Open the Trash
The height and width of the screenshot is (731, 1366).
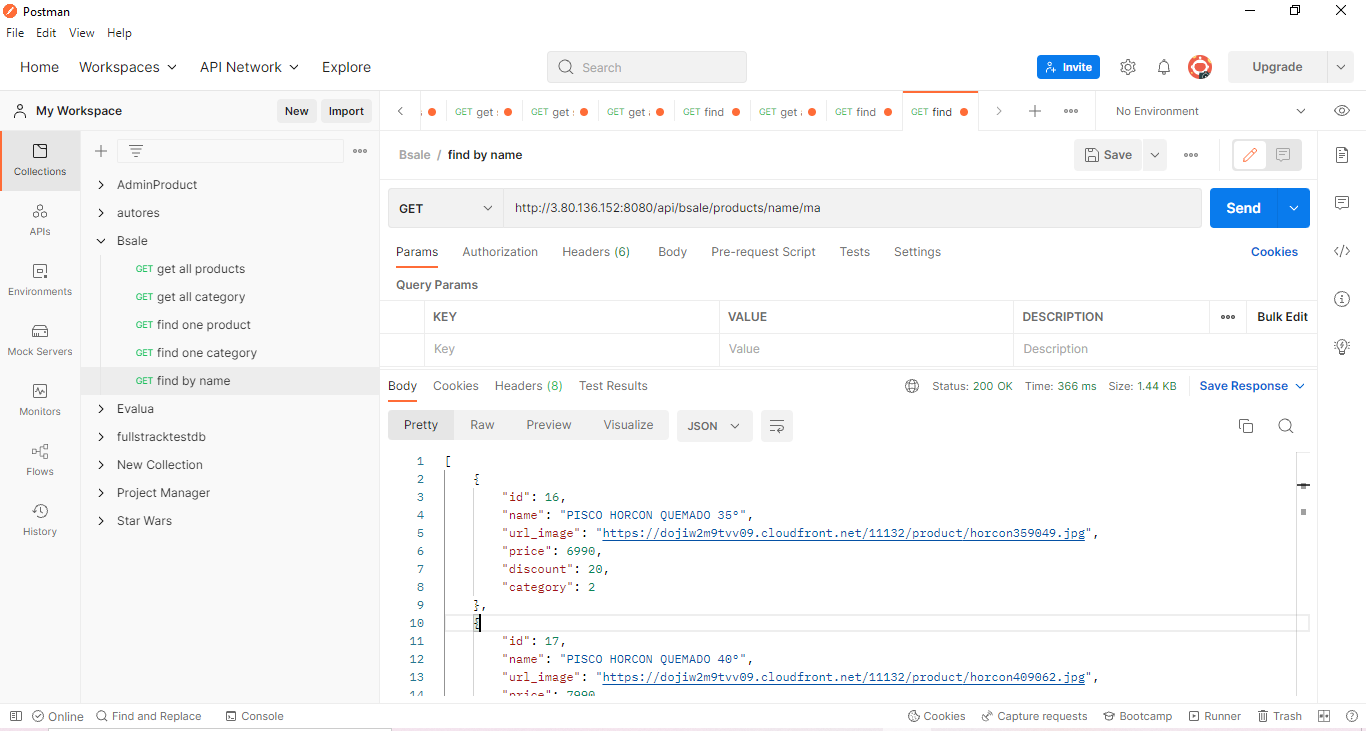pos(1281,715)
